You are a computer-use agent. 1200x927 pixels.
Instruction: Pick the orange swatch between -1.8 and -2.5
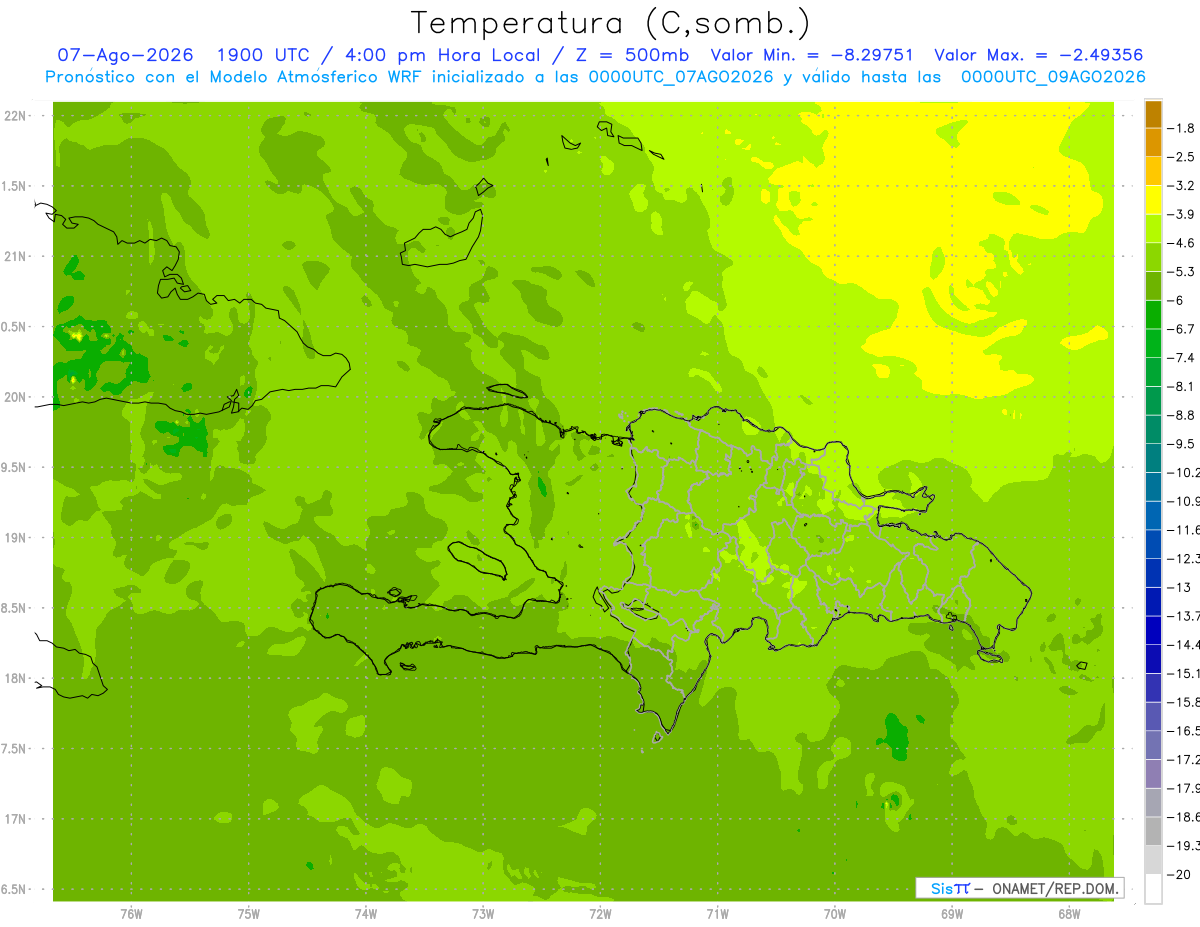coord(1153,142)
